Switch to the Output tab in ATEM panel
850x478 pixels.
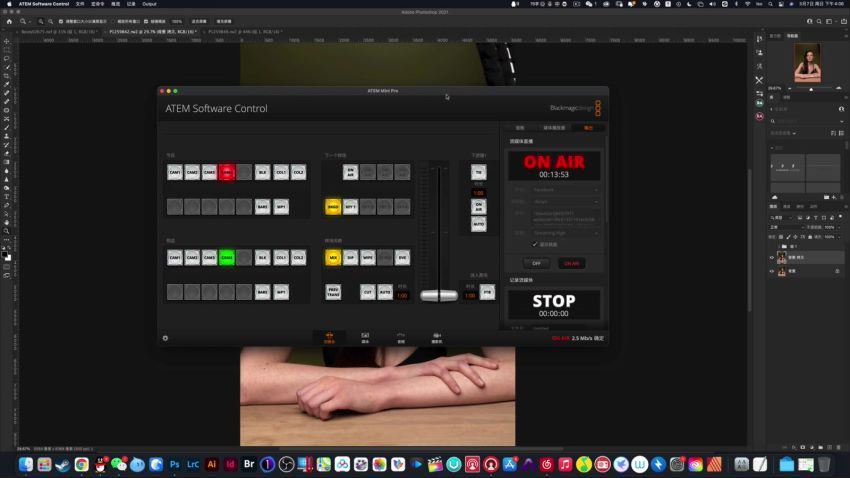pos(588,128)
